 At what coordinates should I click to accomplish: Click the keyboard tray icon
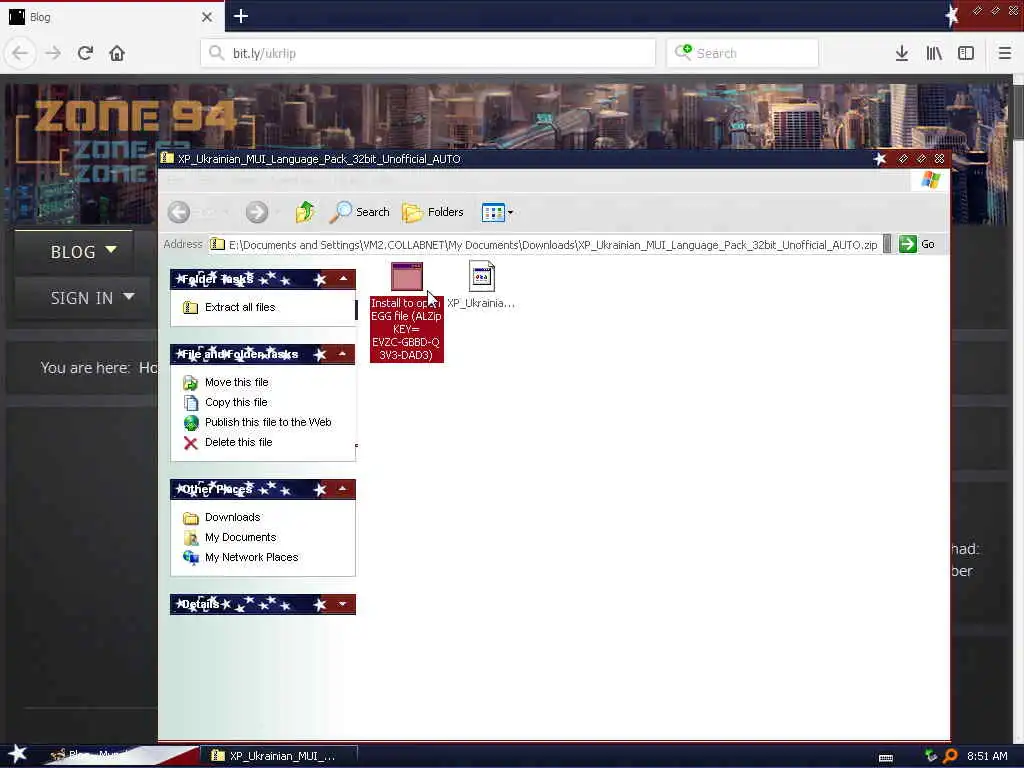886,758
